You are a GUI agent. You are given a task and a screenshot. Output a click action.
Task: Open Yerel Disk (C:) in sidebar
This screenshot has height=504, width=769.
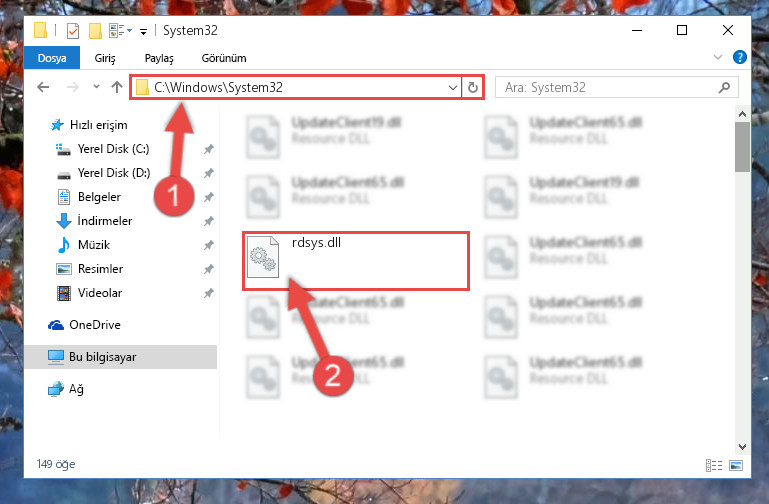pyautogui.click(x=113, y=149)
